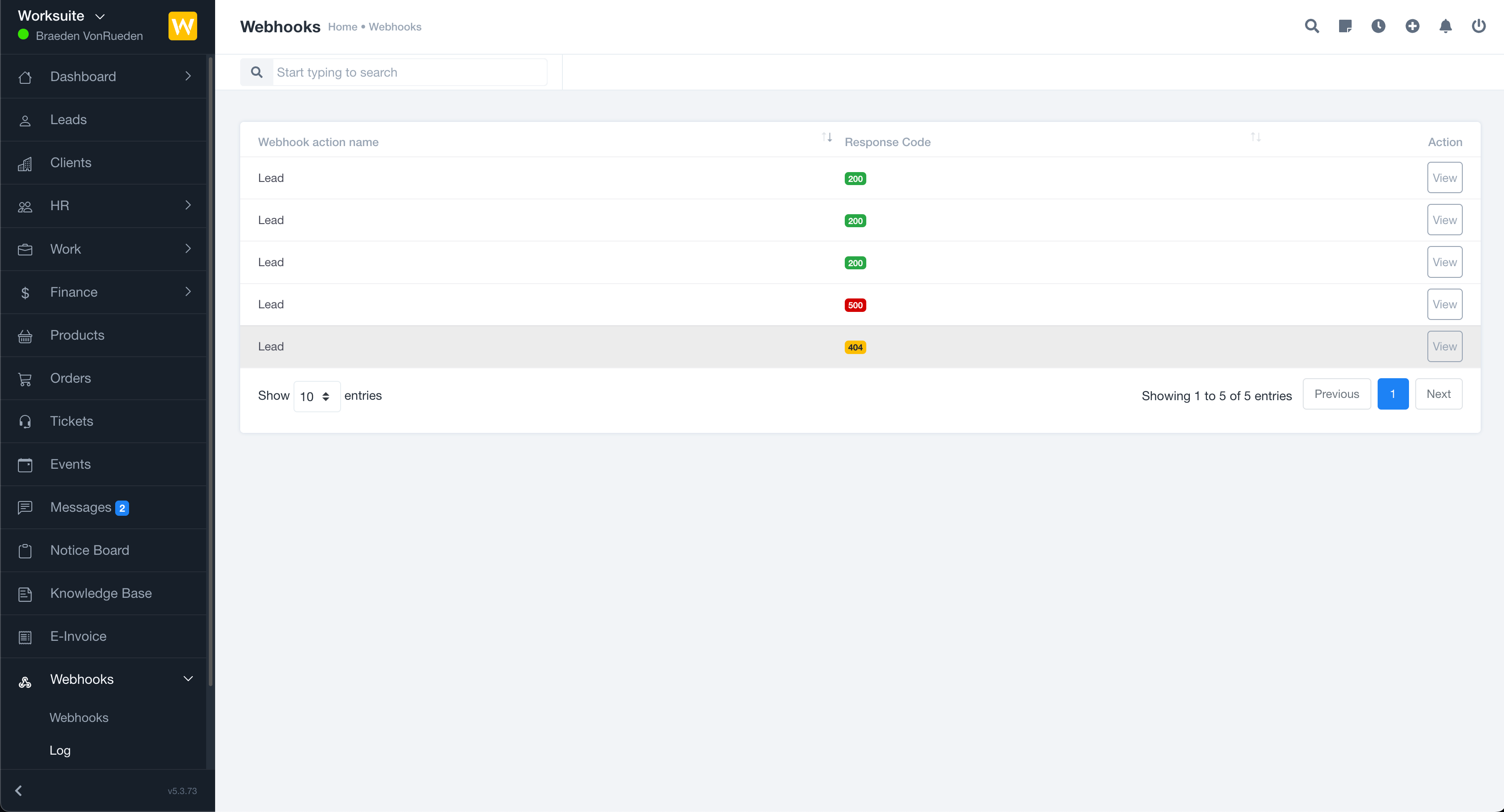Click the yellow Worksuite W logo
Screen dimensions: 1504x812
tap(182, 26)
